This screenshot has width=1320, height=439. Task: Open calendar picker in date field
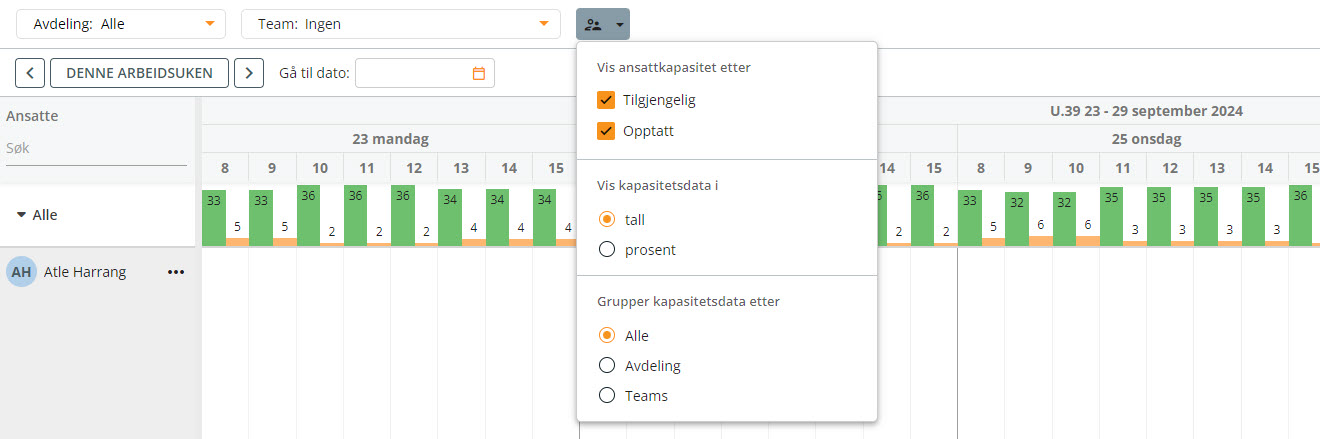tap(478, 73)
